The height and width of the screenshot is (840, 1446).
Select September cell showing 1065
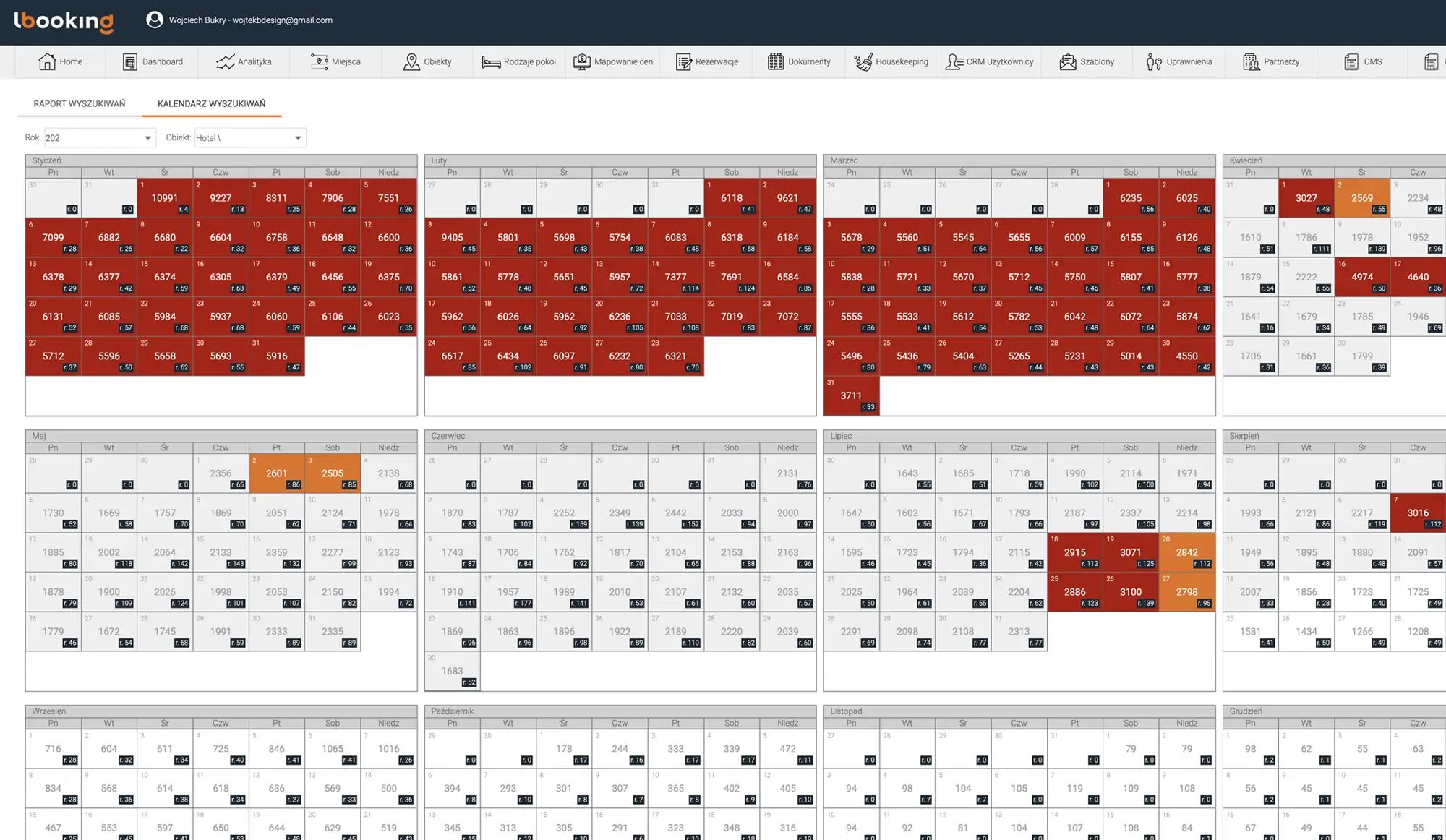333,749
